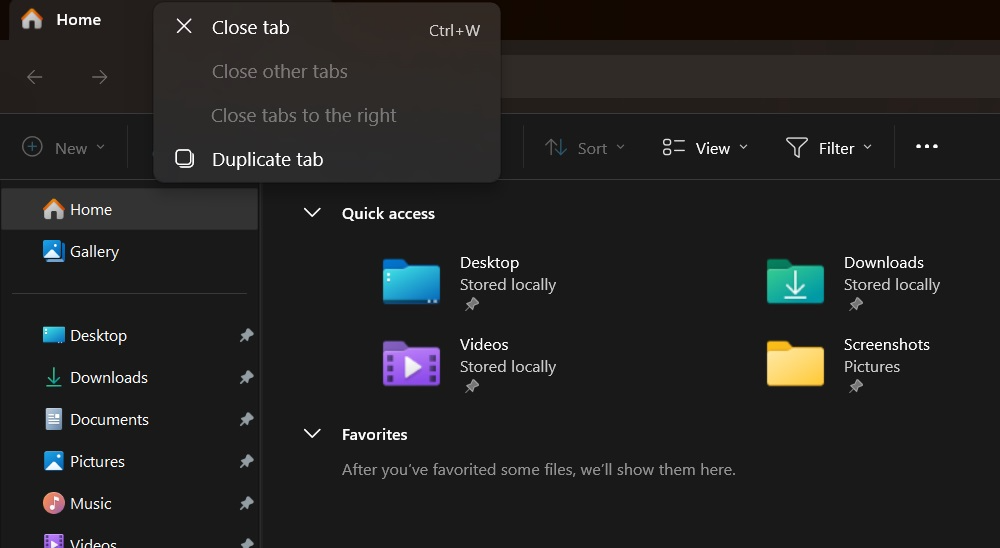Click the See more three-dots button
Image resolution: width=1000 pixels, height=548 pixels.
pos(927,147)
